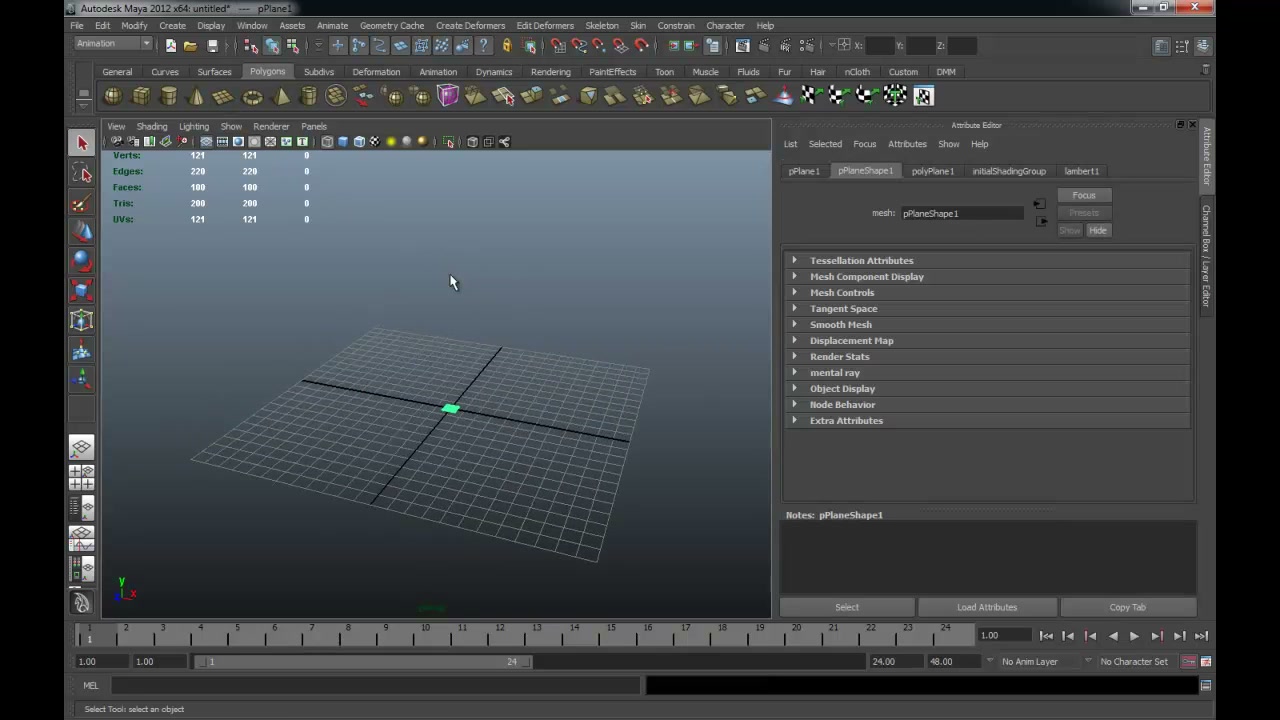Toggle smooth shade all cube icon
The width and height of the screenshot is (1280, 720).
pos(343,142)
